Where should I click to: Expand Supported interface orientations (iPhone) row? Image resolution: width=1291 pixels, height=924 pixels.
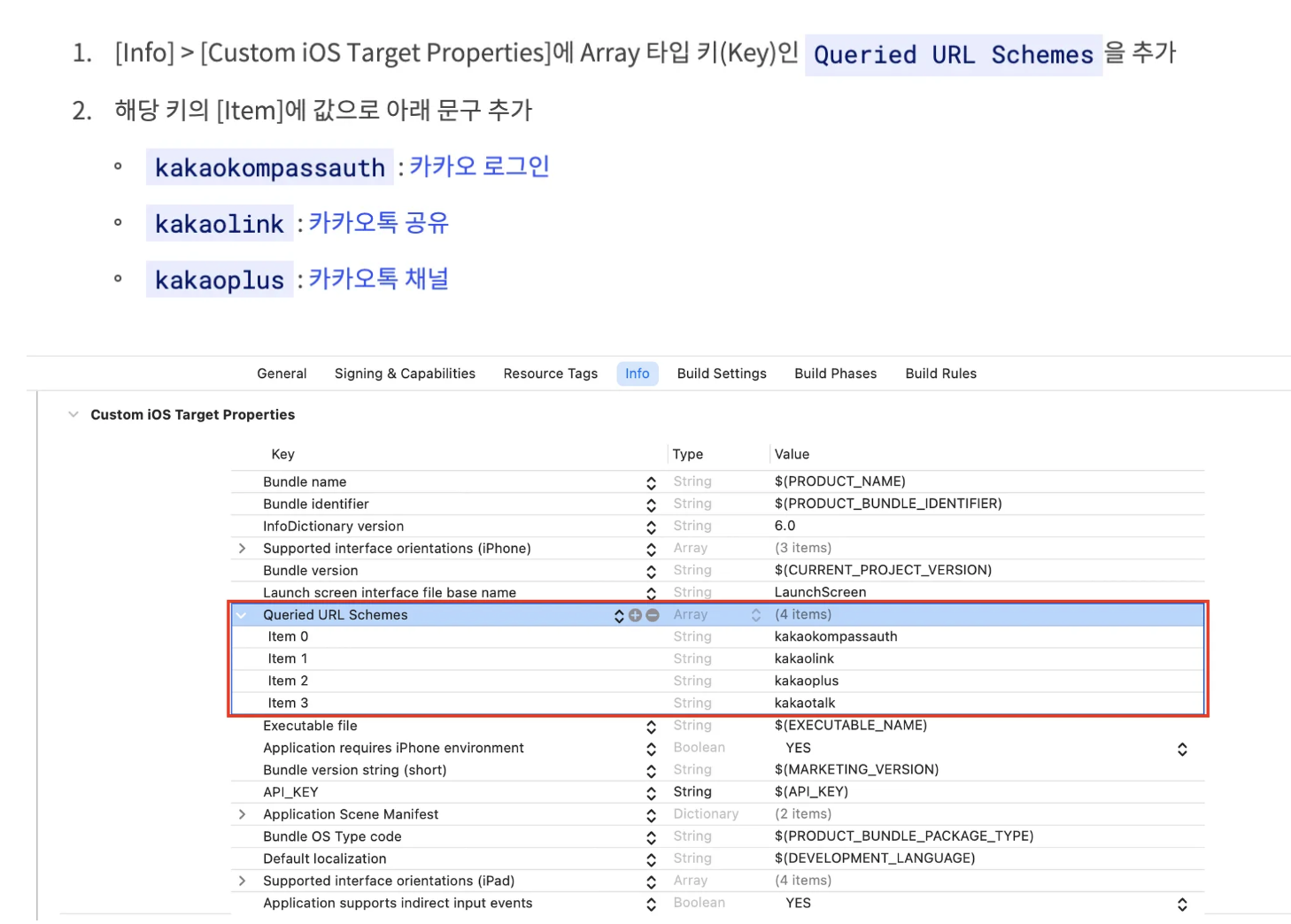tap(242, 549)
